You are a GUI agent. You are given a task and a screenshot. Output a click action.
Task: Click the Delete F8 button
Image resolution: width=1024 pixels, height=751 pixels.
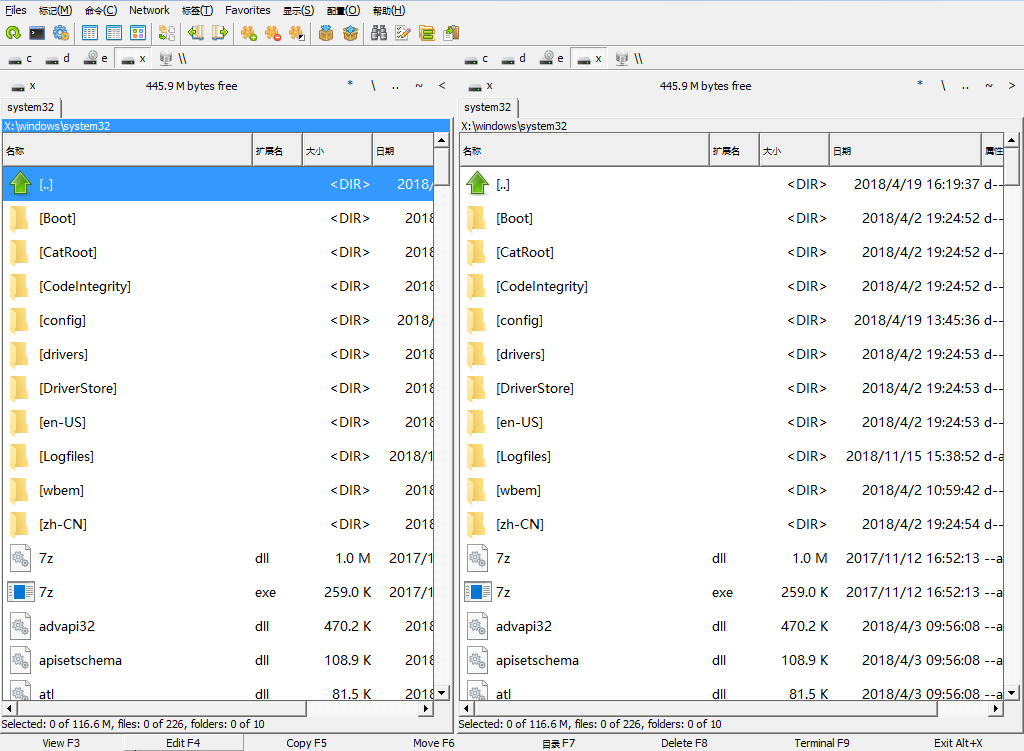[684, 743]
